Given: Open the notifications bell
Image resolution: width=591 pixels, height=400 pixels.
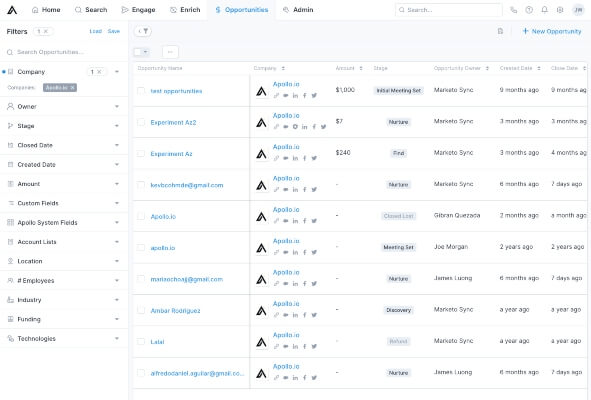Looking at the screenshot, I should click(x=545, y=10).
